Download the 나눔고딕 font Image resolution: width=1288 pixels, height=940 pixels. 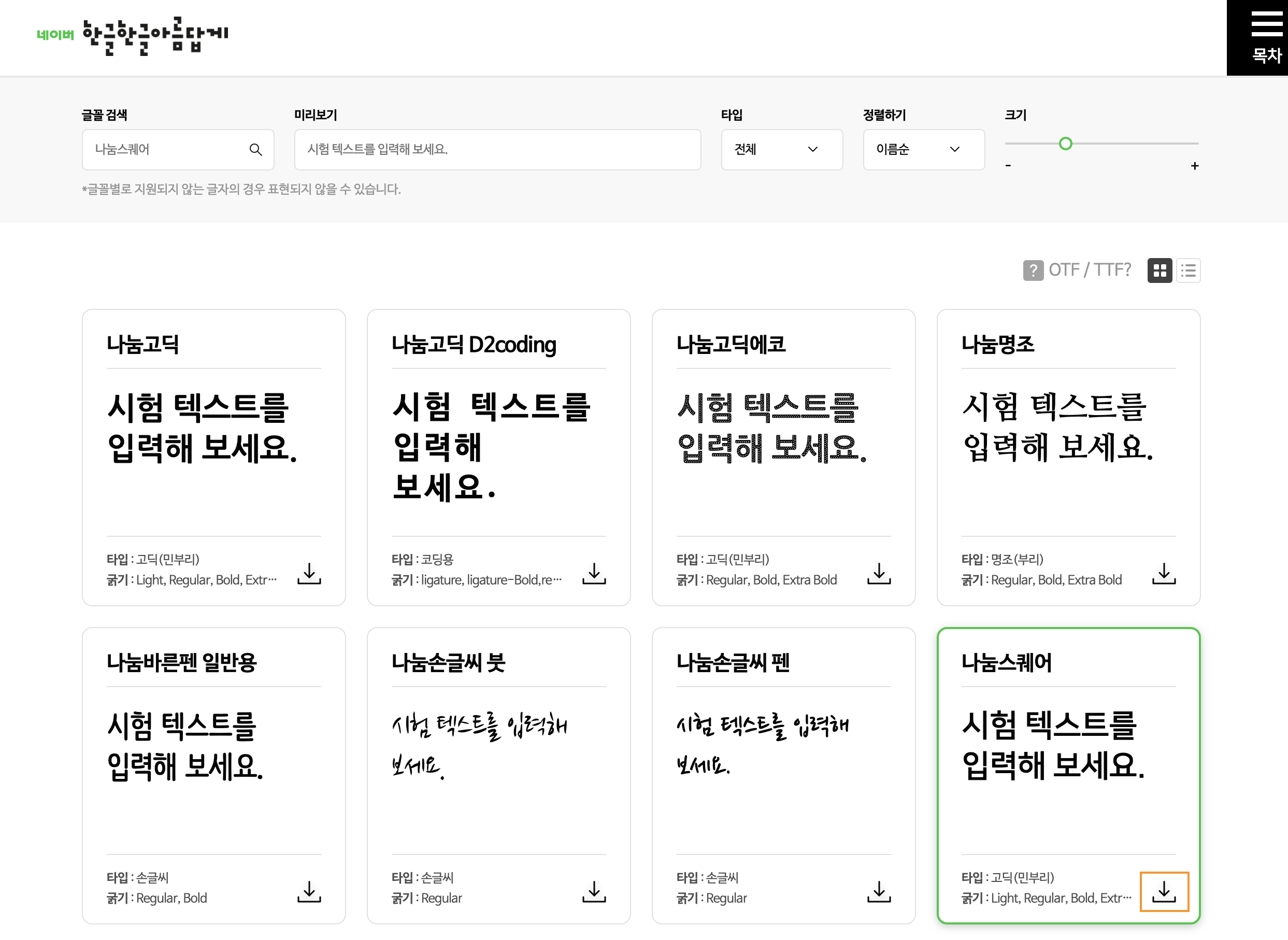pyautogui.click(x=309, y=573)
